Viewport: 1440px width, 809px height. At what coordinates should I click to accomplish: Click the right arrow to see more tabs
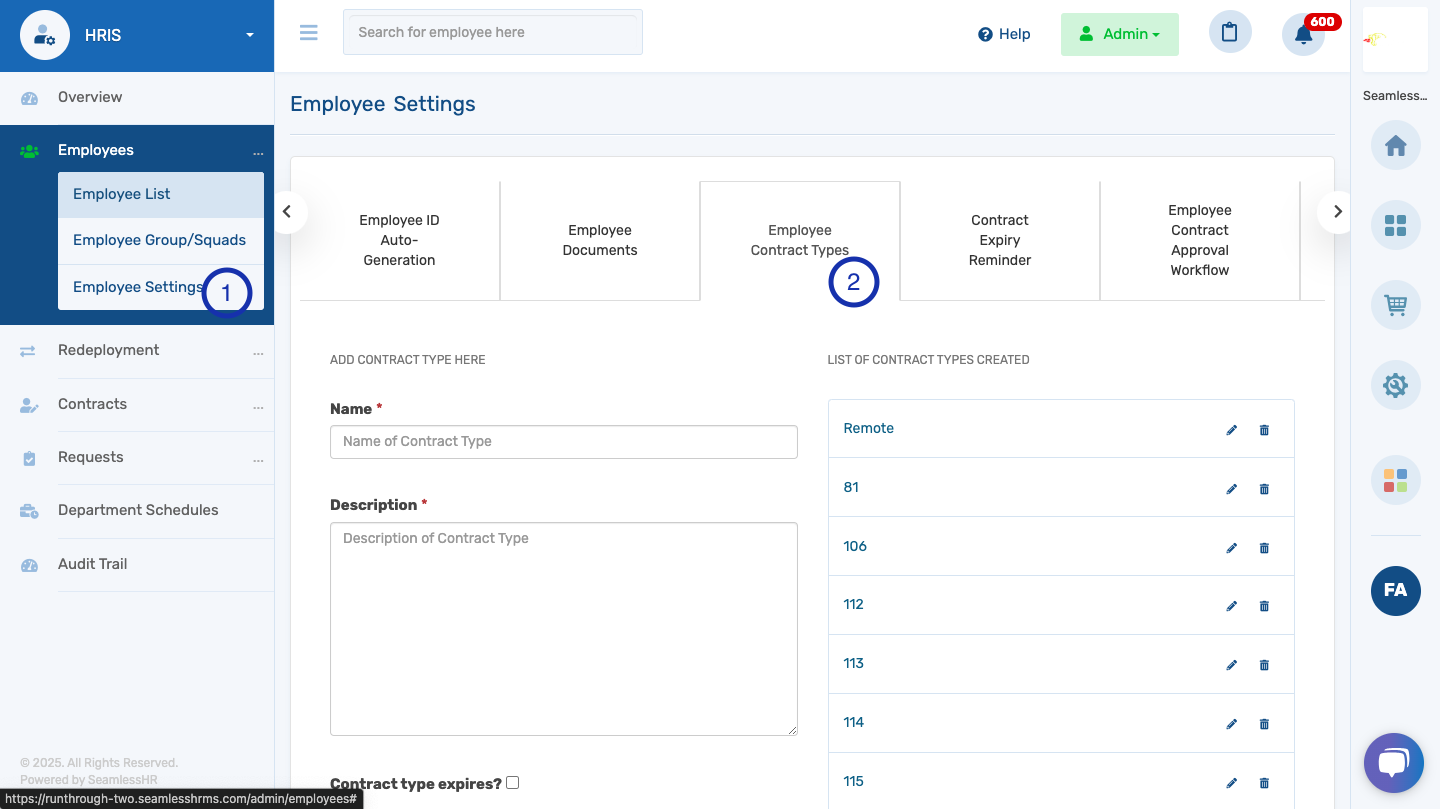coord(1336,212)
